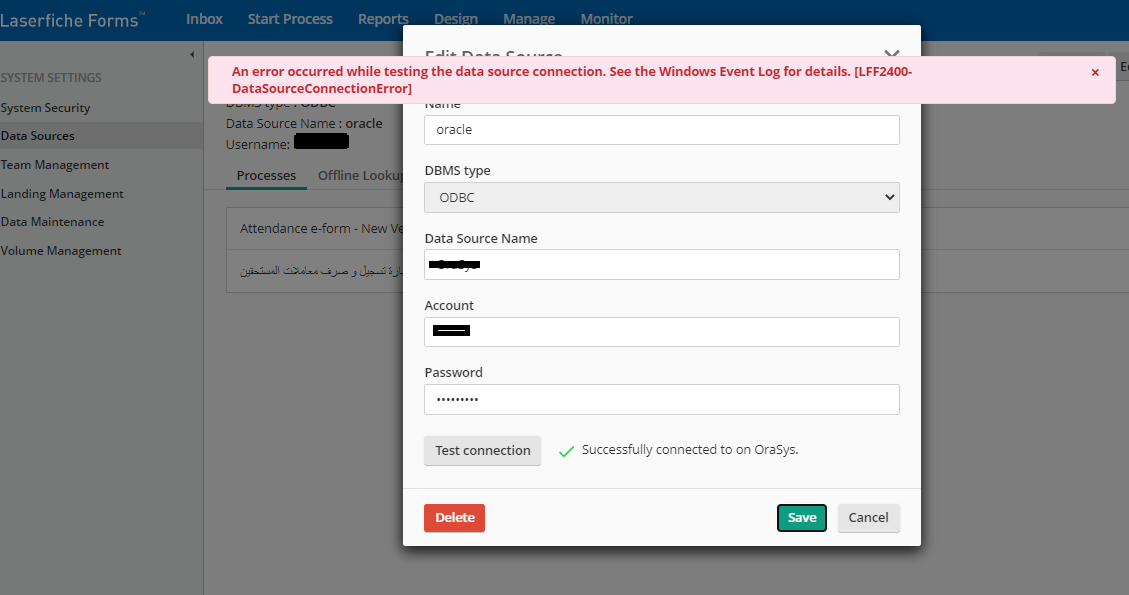1129x595 pixels.
Task: Save the data source changes
Action: coord(801,517)
